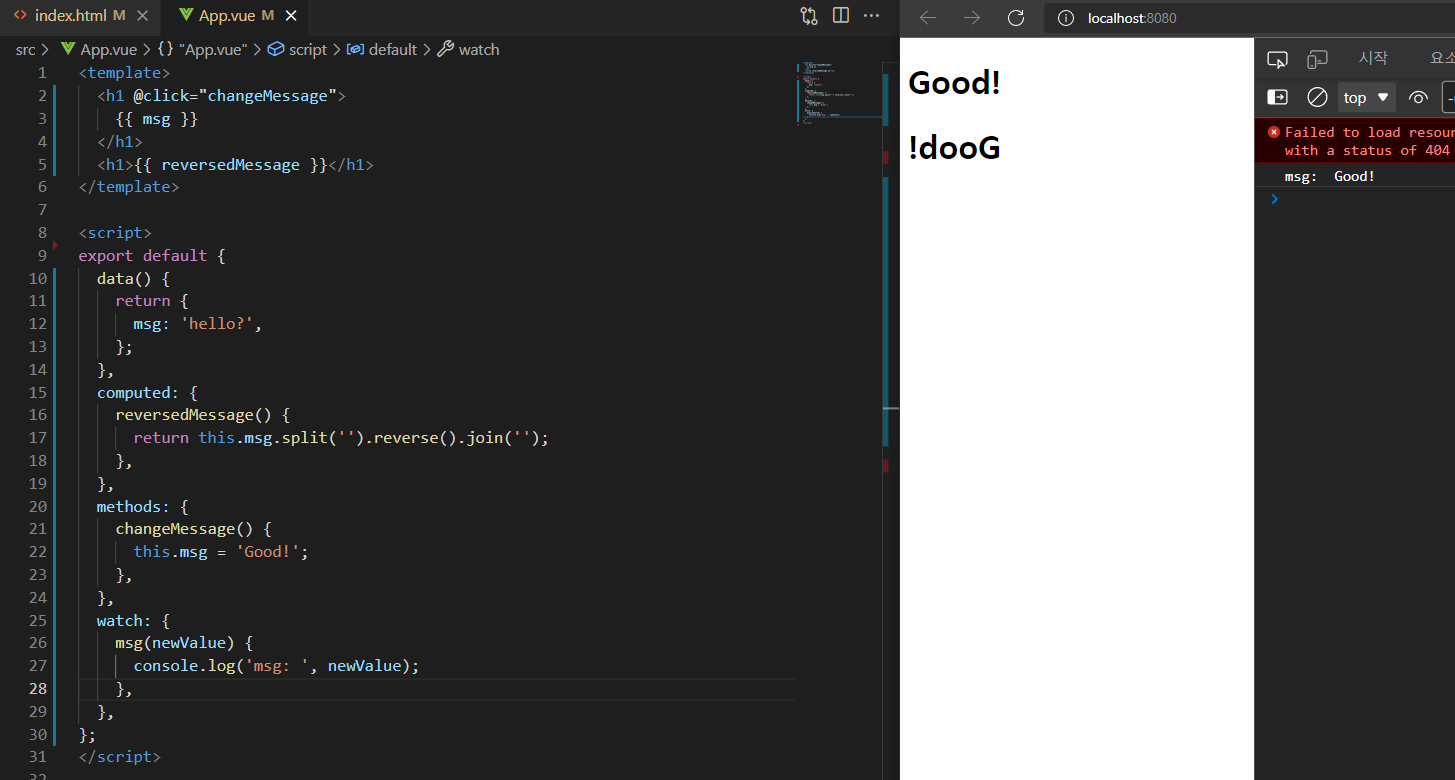Image resolution: width=1455 pixels, height=780 pixels.
Task: Clear the console output
Action: (x=1317, y=97)
